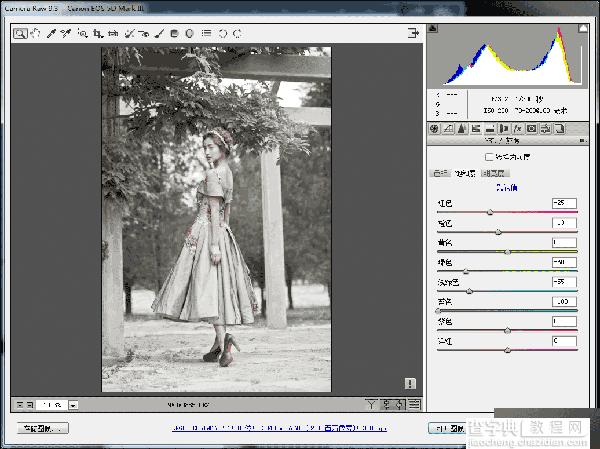Focus the Greens saturation value field

click(564, 262)
